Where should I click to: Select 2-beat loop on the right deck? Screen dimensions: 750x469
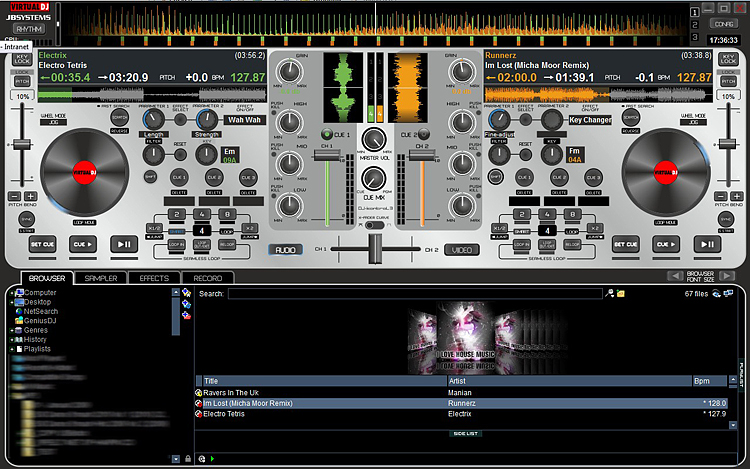(x=522, y=215)
